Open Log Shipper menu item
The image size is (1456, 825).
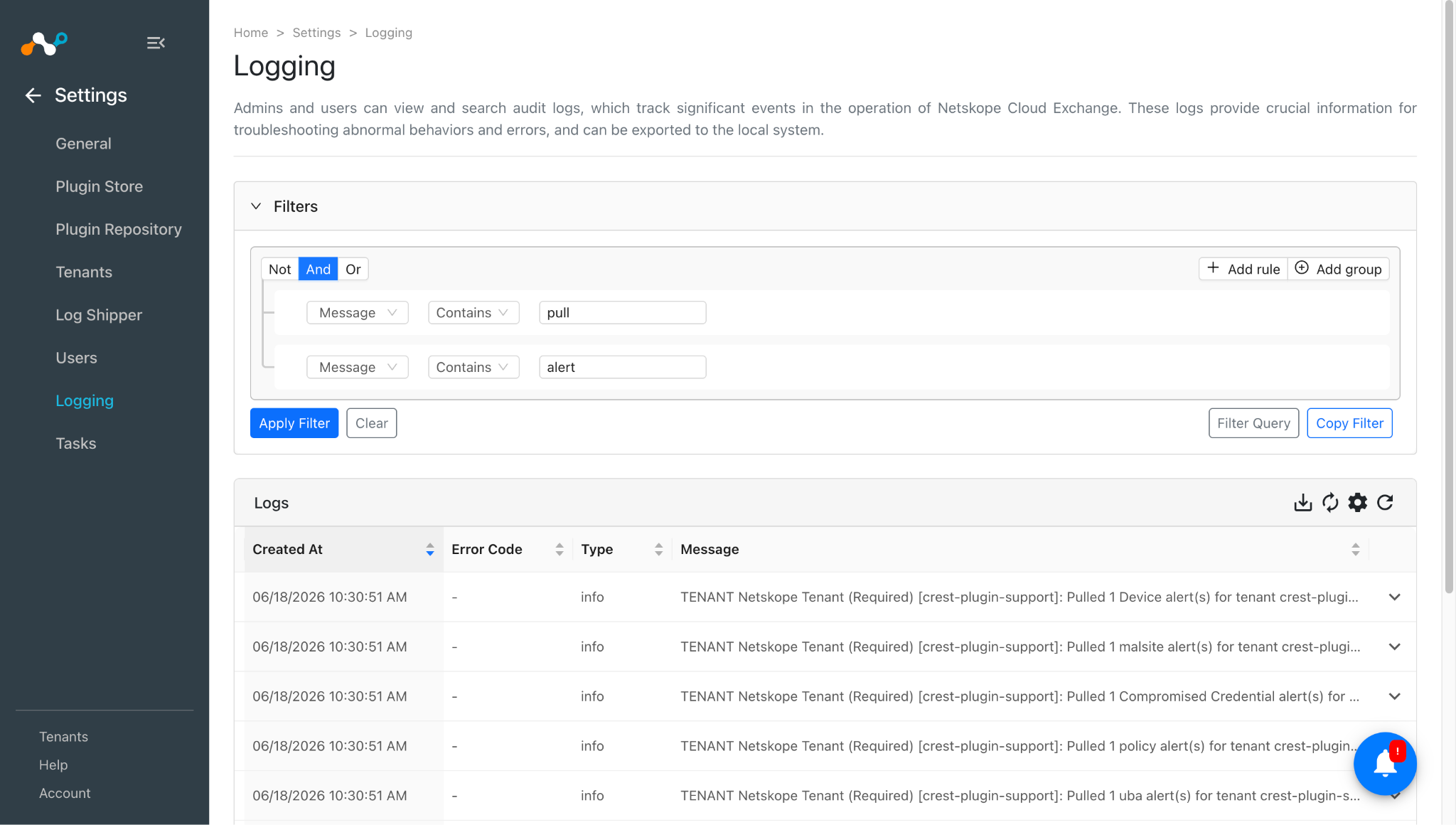coord(99,315)
